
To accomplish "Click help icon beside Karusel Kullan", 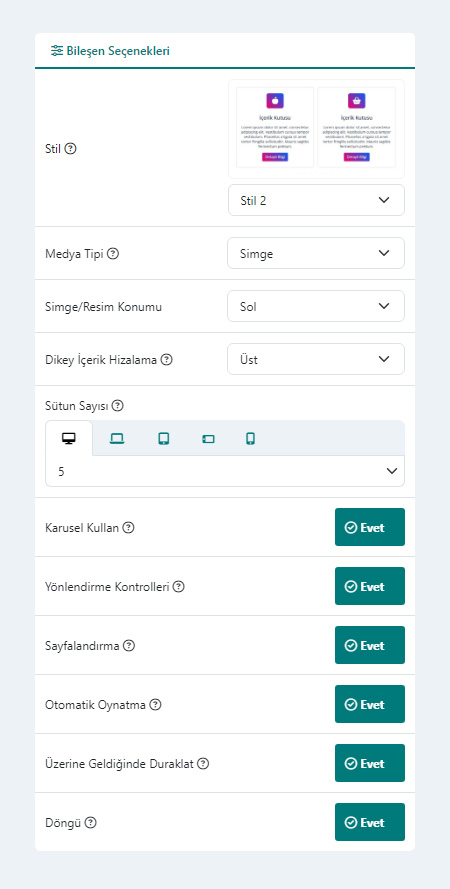I will [129, 528].
